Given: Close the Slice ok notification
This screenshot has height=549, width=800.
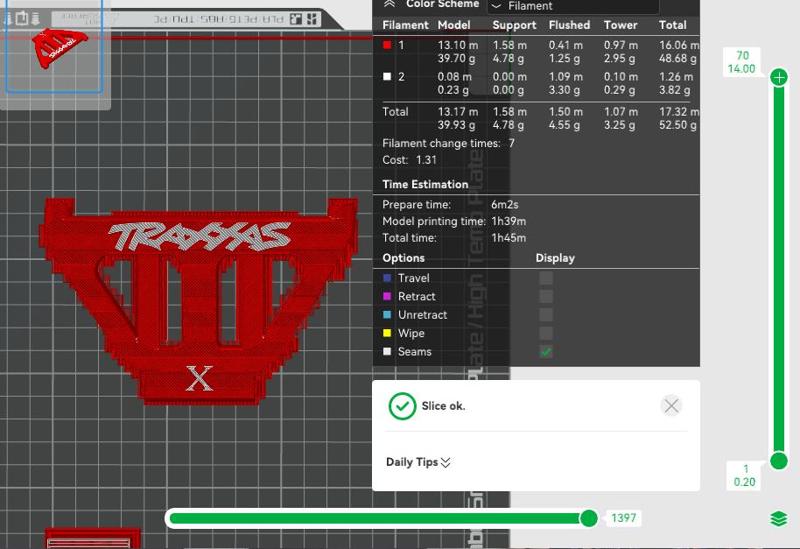Looking at the screenshot, I should coord(671,406).
